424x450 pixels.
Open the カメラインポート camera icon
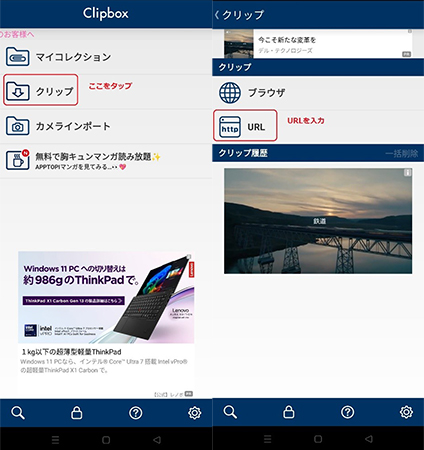[x=18, y=126]
